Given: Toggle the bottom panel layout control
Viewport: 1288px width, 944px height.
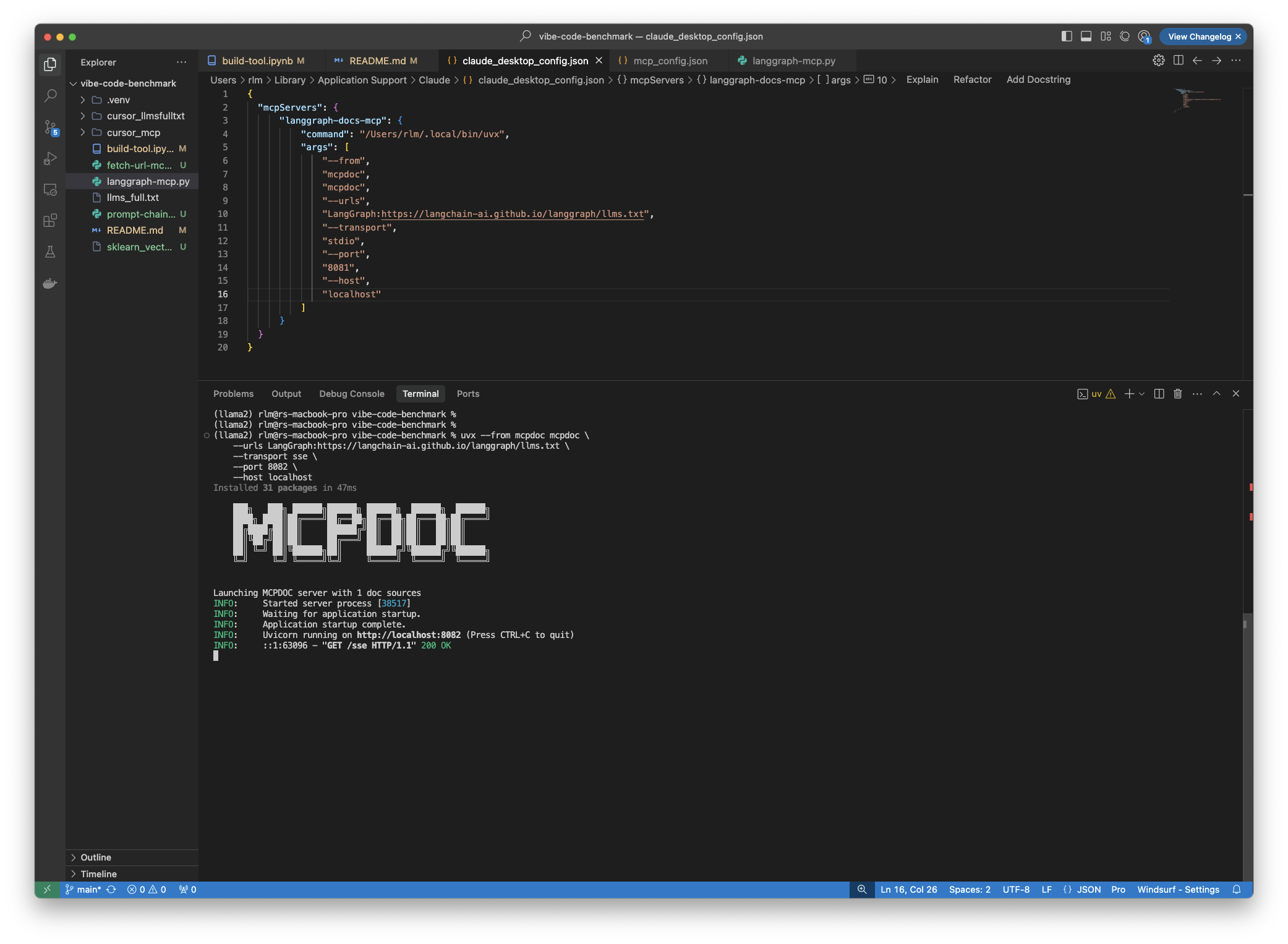Looking at the screenshot, I should click(x=1086, y=36).
